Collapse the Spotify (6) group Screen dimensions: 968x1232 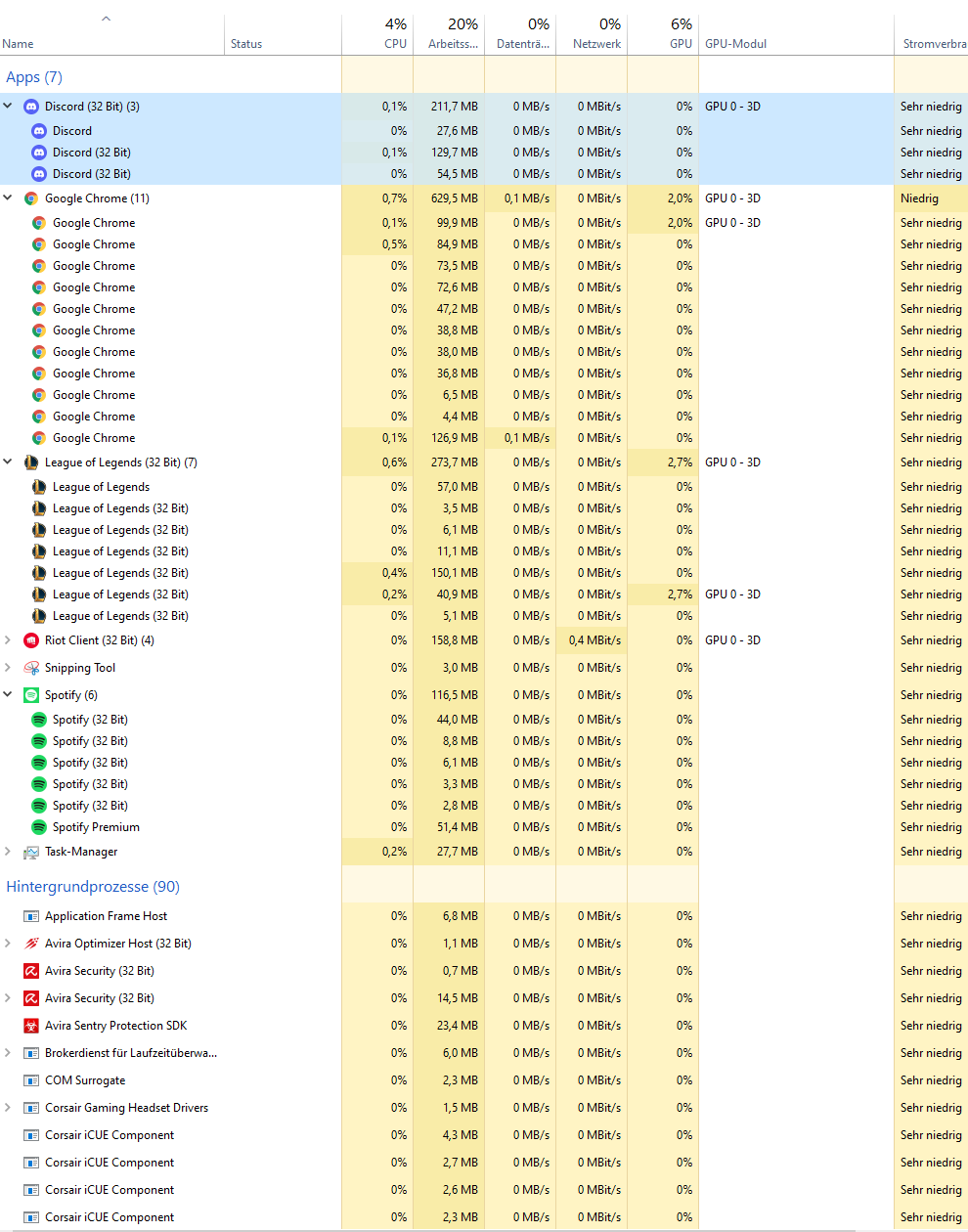tap(8, 694)
